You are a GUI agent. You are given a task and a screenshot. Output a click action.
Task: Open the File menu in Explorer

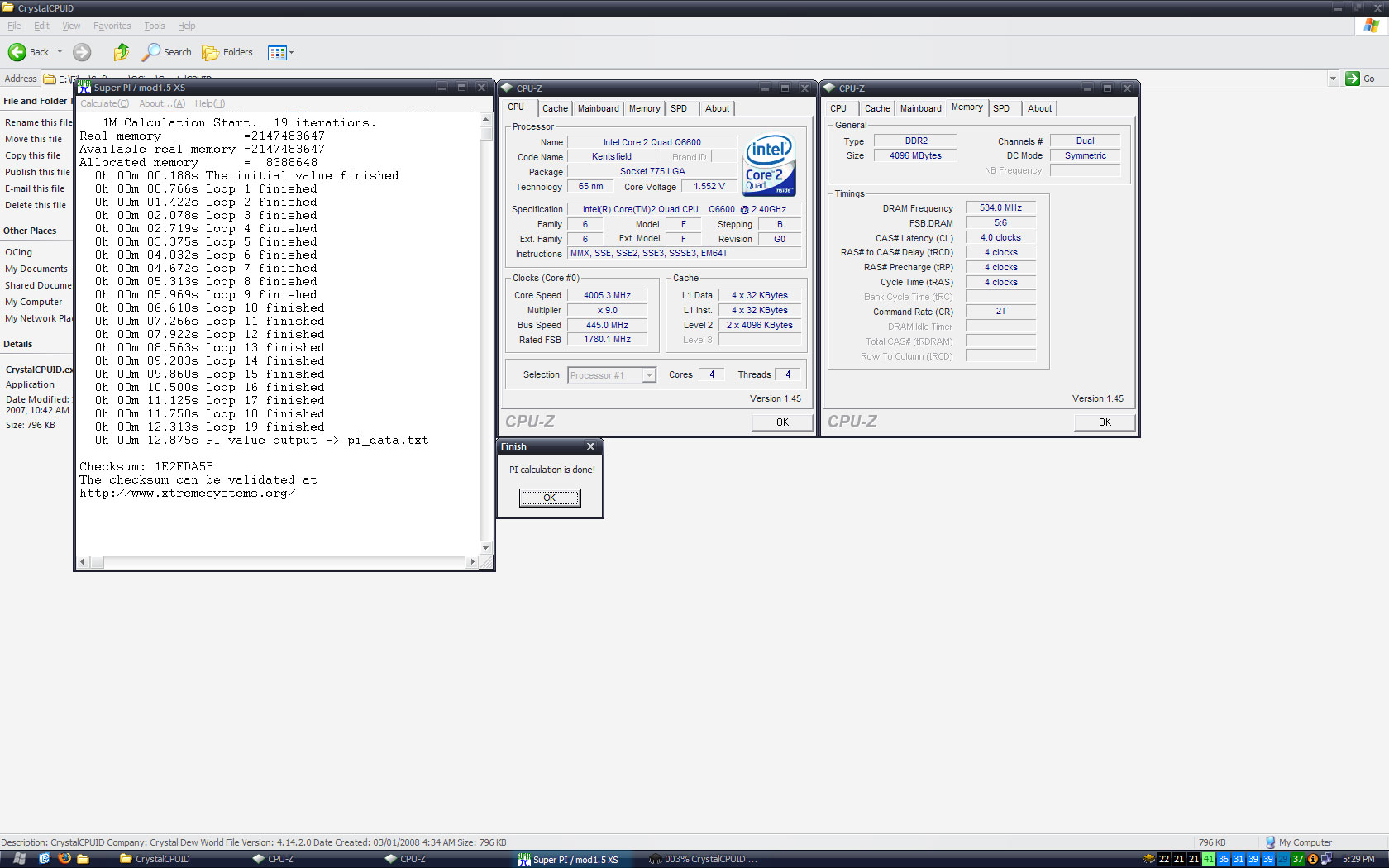coord(14,26)
